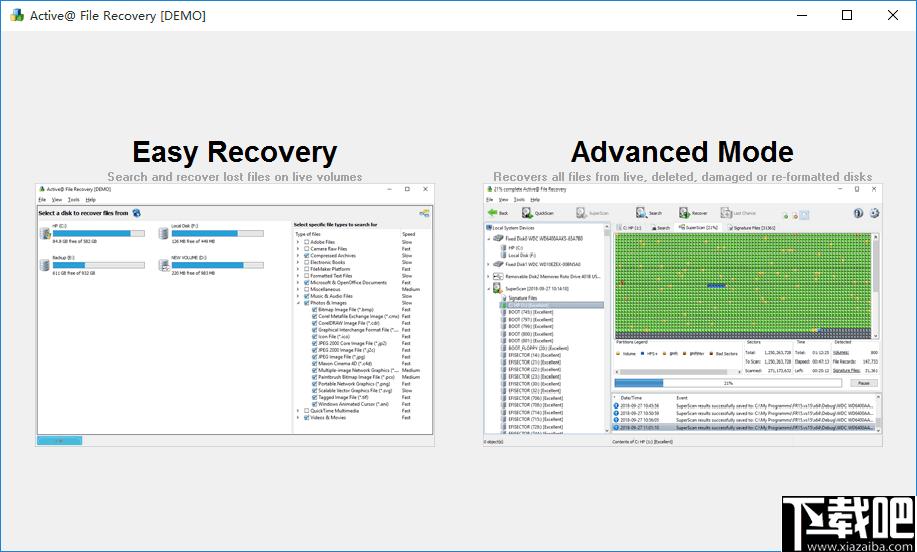
Task: Click the 21% scan progress bar
Action: tap(728, 383)
